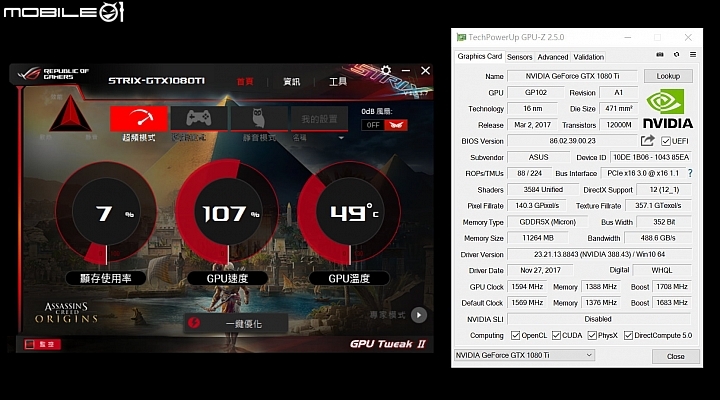Image resolution: width=720 pixels, height=400 pixels.
Task: Click the GPU name field
Action: tap(572, 76)
